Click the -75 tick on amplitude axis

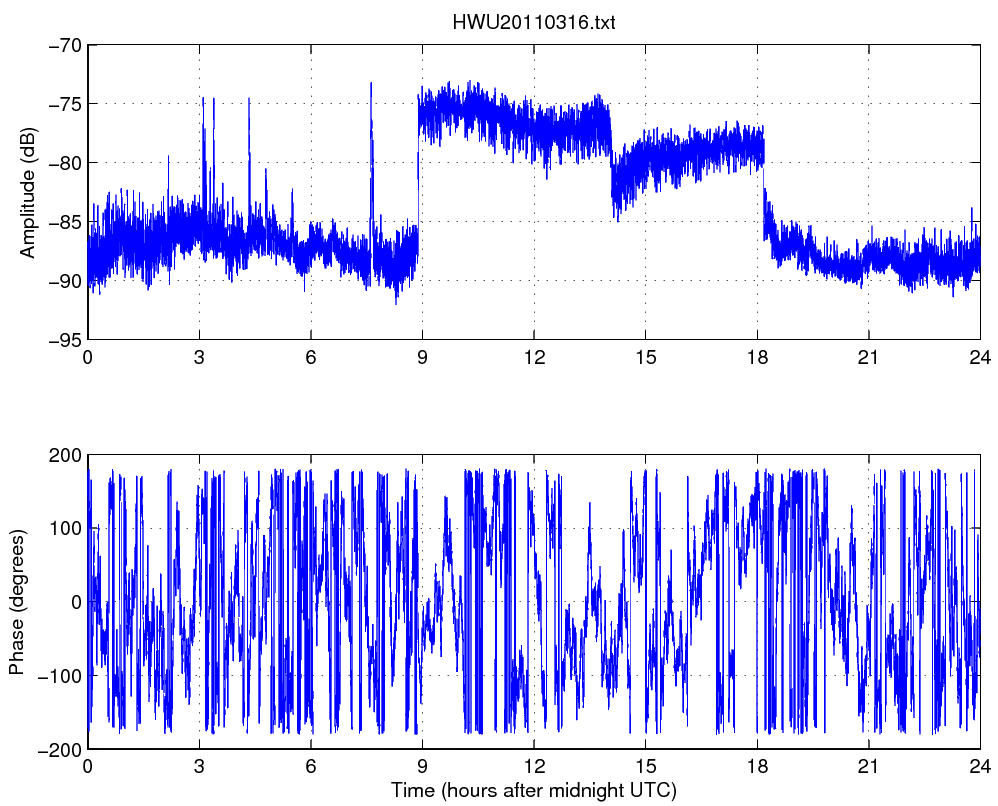(64, 104)
